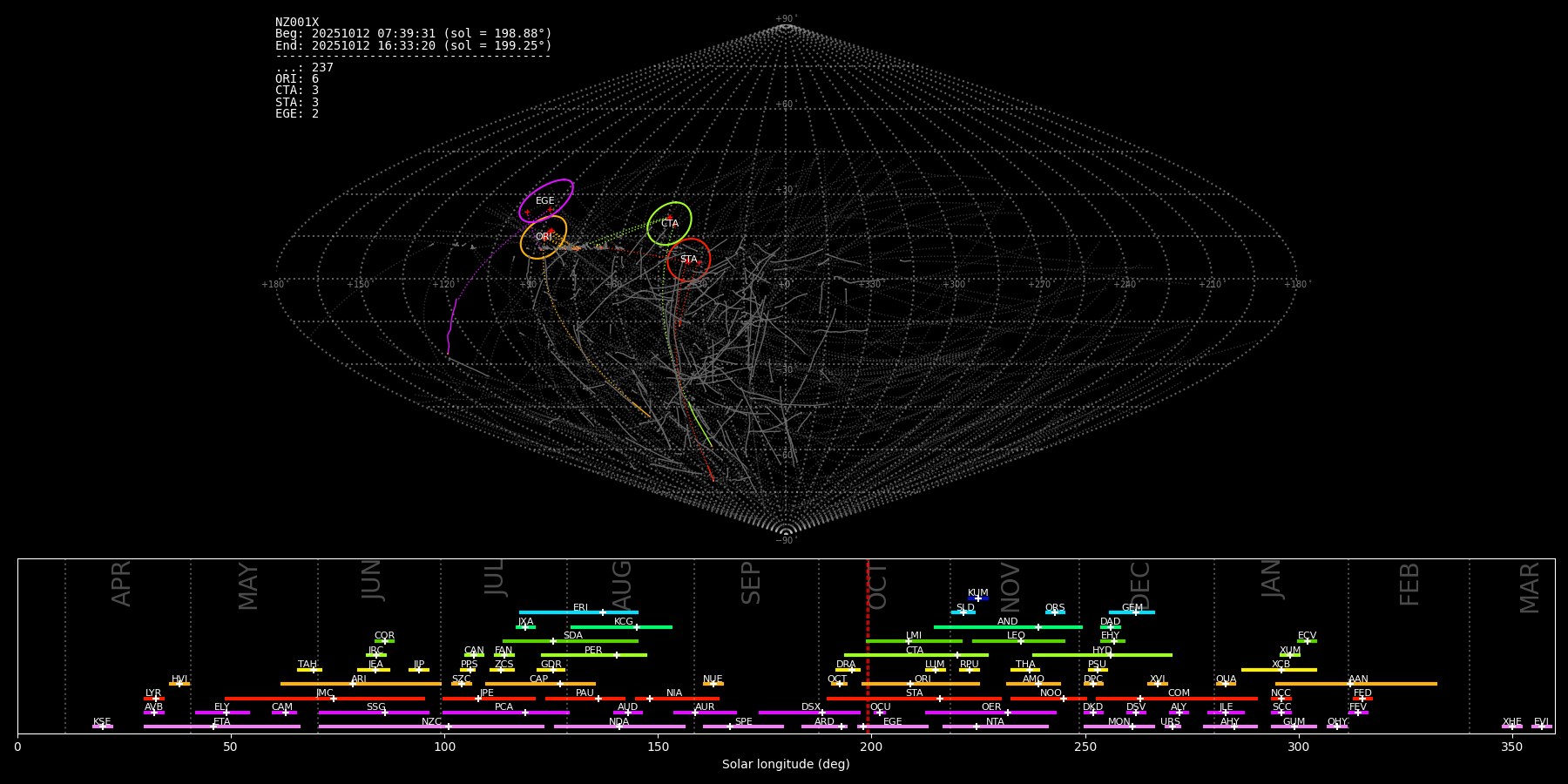The width and height of the screenshot is (1568, 784).
Task: Click the KUM shower label in timeline
Action: 978,593
